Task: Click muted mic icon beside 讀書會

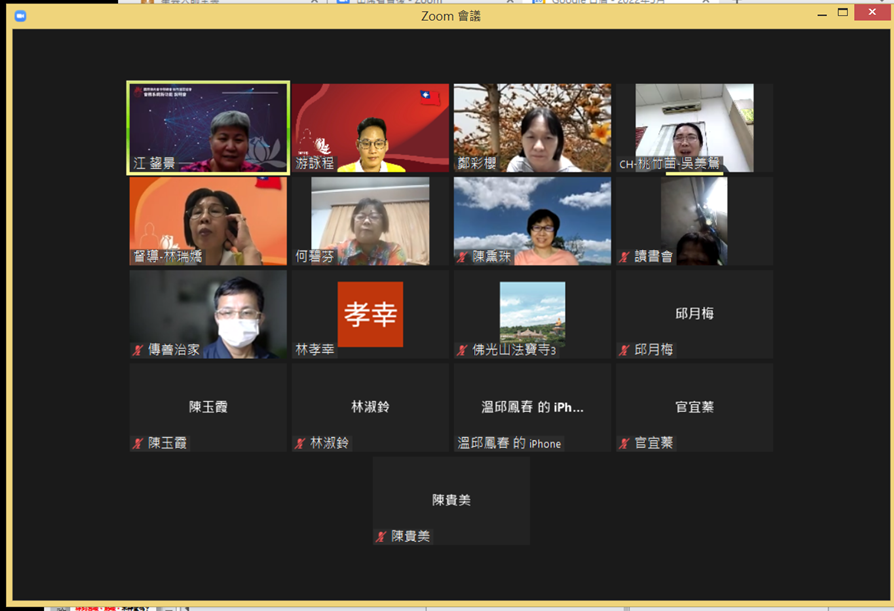Action: pos(625,257)
